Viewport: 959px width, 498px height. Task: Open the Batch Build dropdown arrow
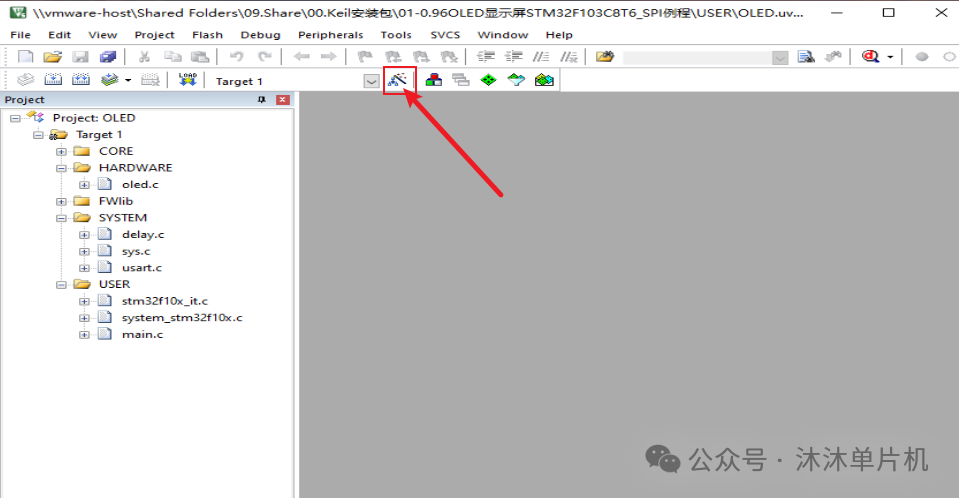click(128, 81)
